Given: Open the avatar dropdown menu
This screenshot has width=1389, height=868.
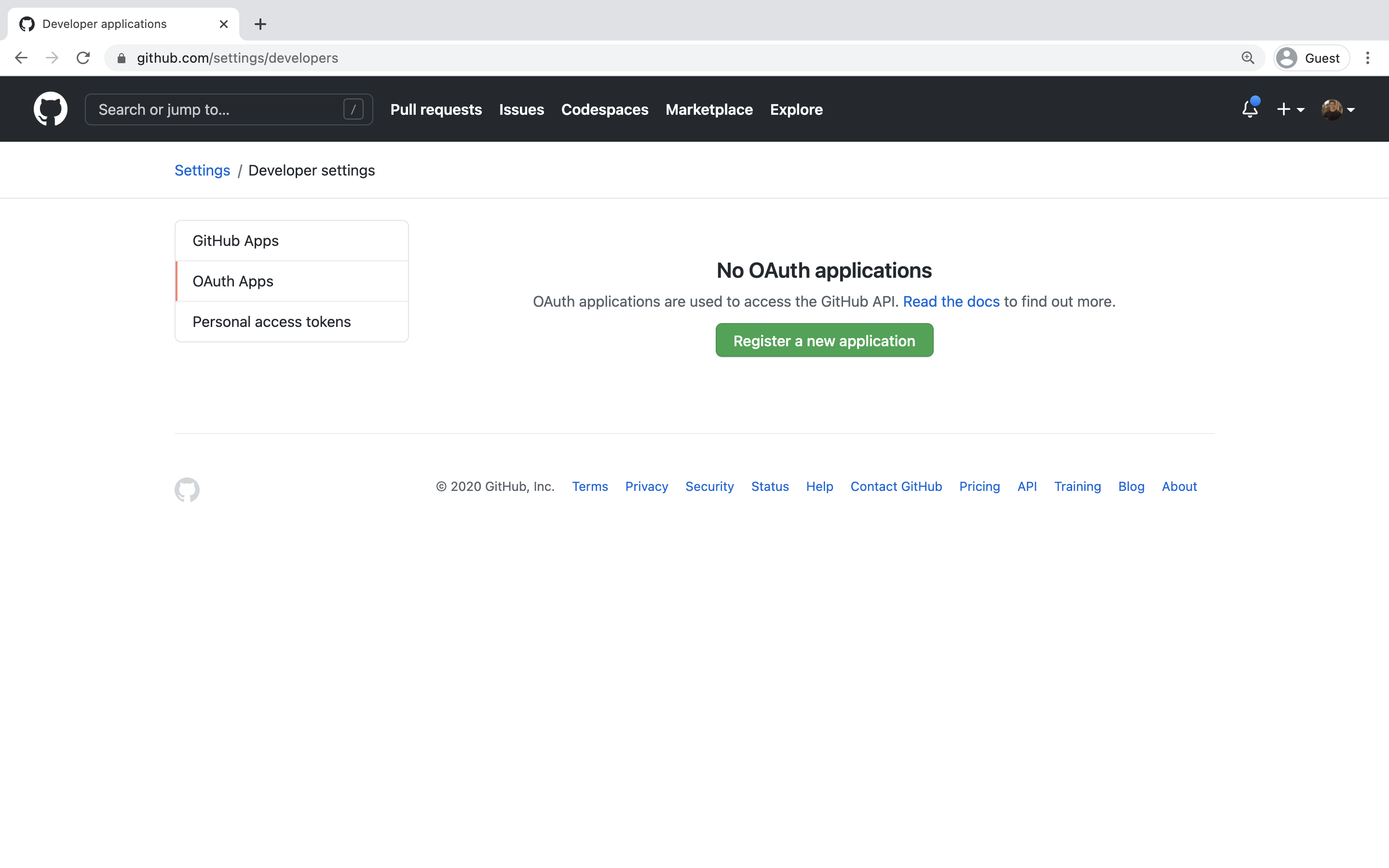Looking at the screenshot, I should 1350,109.
